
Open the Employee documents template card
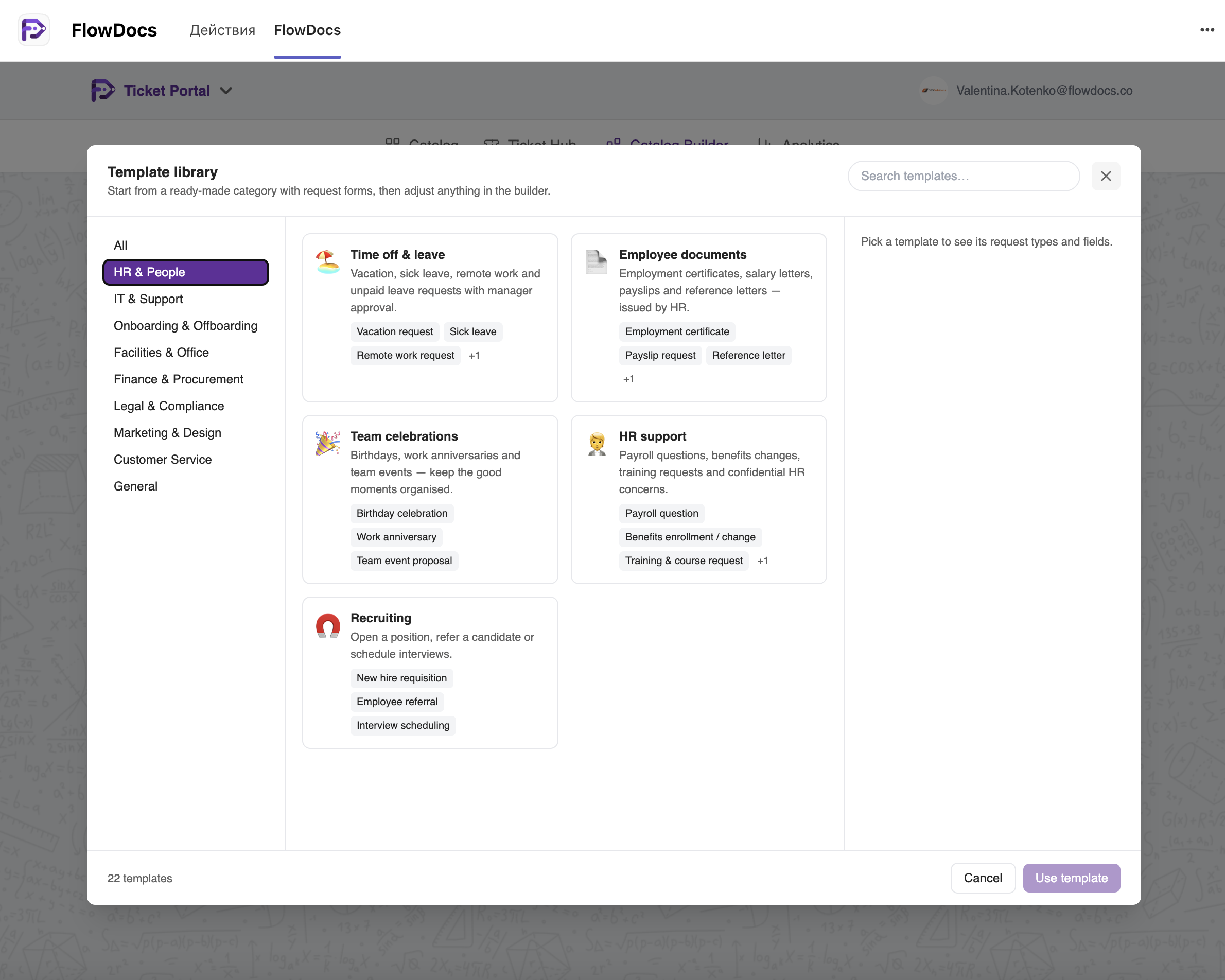tap(699, 318)
